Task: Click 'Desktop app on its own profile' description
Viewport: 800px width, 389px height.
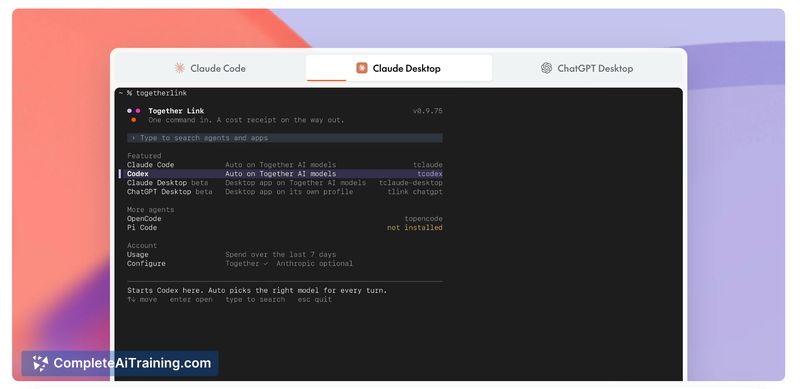Action: click(x=289, y=192)
